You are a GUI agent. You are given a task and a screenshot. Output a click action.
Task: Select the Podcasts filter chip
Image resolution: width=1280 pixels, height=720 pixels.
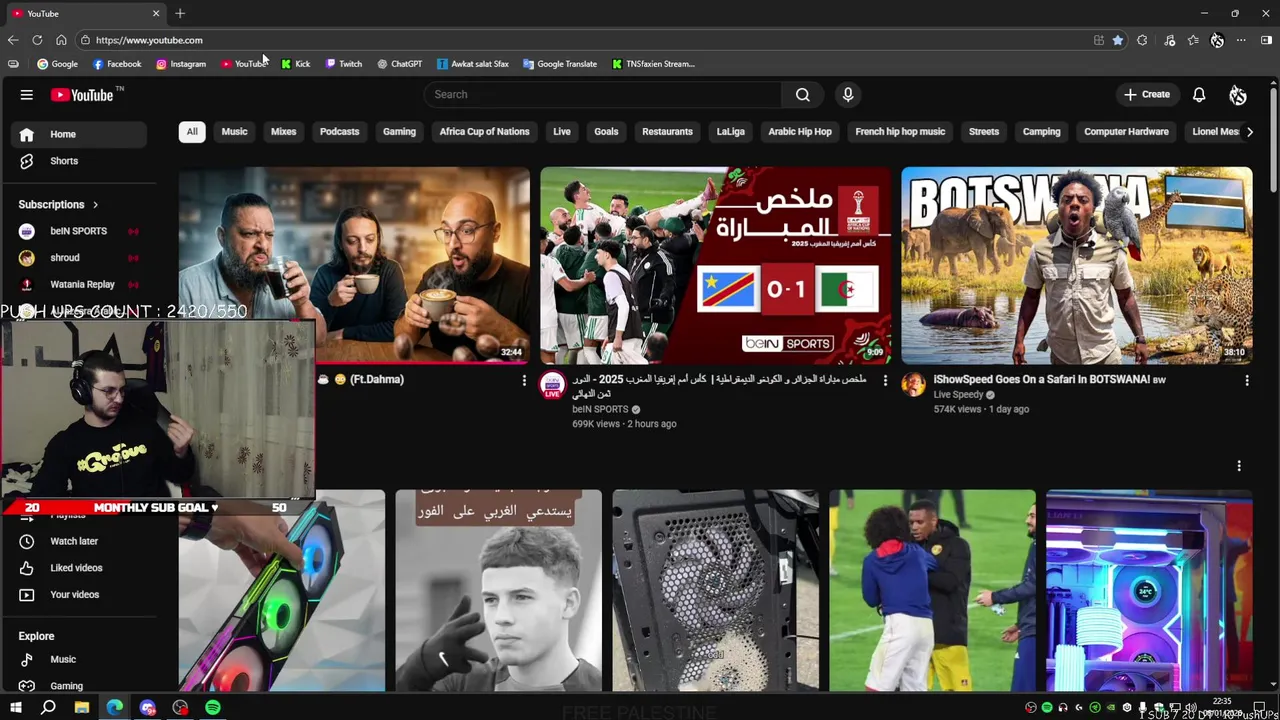(x=339, y=132)
